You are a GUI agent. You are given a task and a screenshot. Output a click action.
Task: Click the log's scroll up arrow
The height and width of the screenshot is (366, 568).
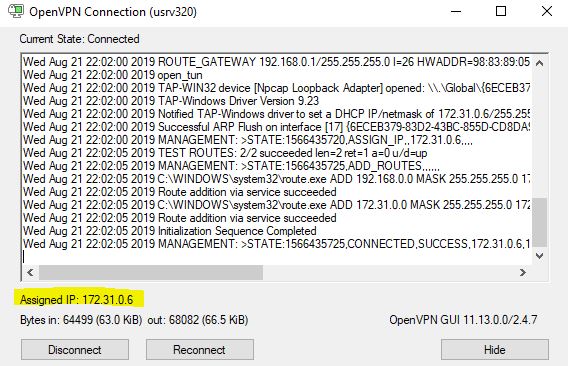click(x=539, y=63)
